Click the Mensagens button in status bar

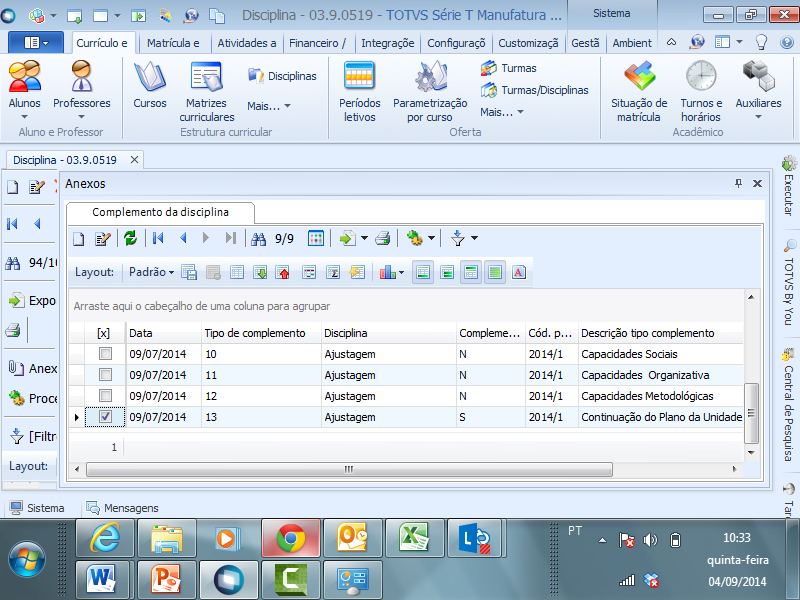point(123,508)
